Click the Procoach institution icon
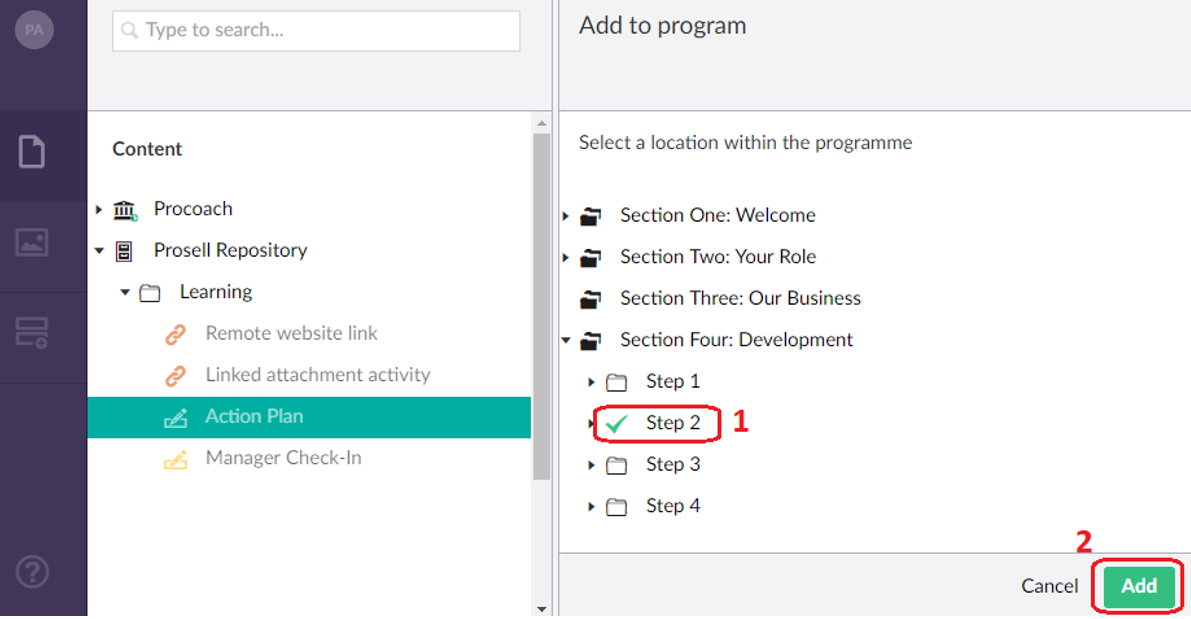Image resolution: width=1191 pixels, height=619 pixels. [124, 209]
